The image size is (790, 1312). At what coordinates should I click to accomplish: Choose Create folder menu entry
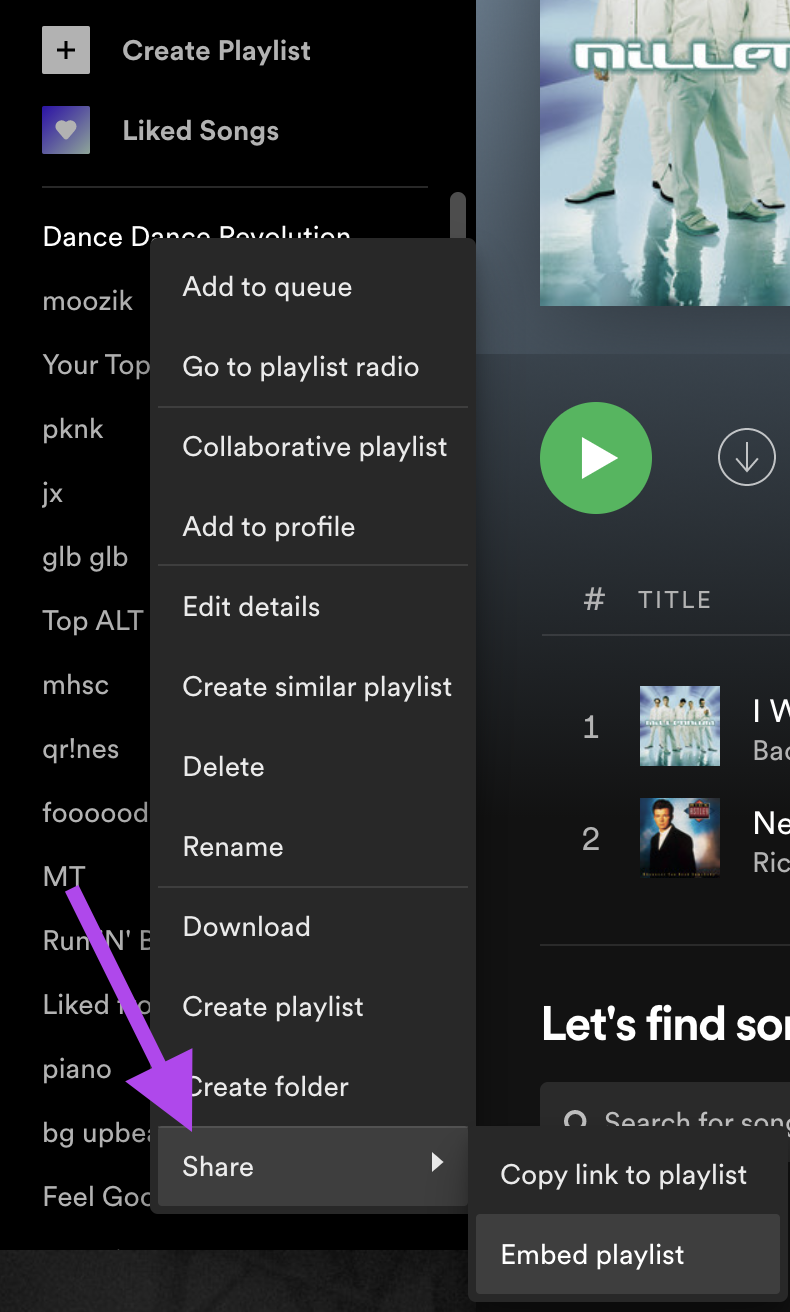[x=313, y=1087]
